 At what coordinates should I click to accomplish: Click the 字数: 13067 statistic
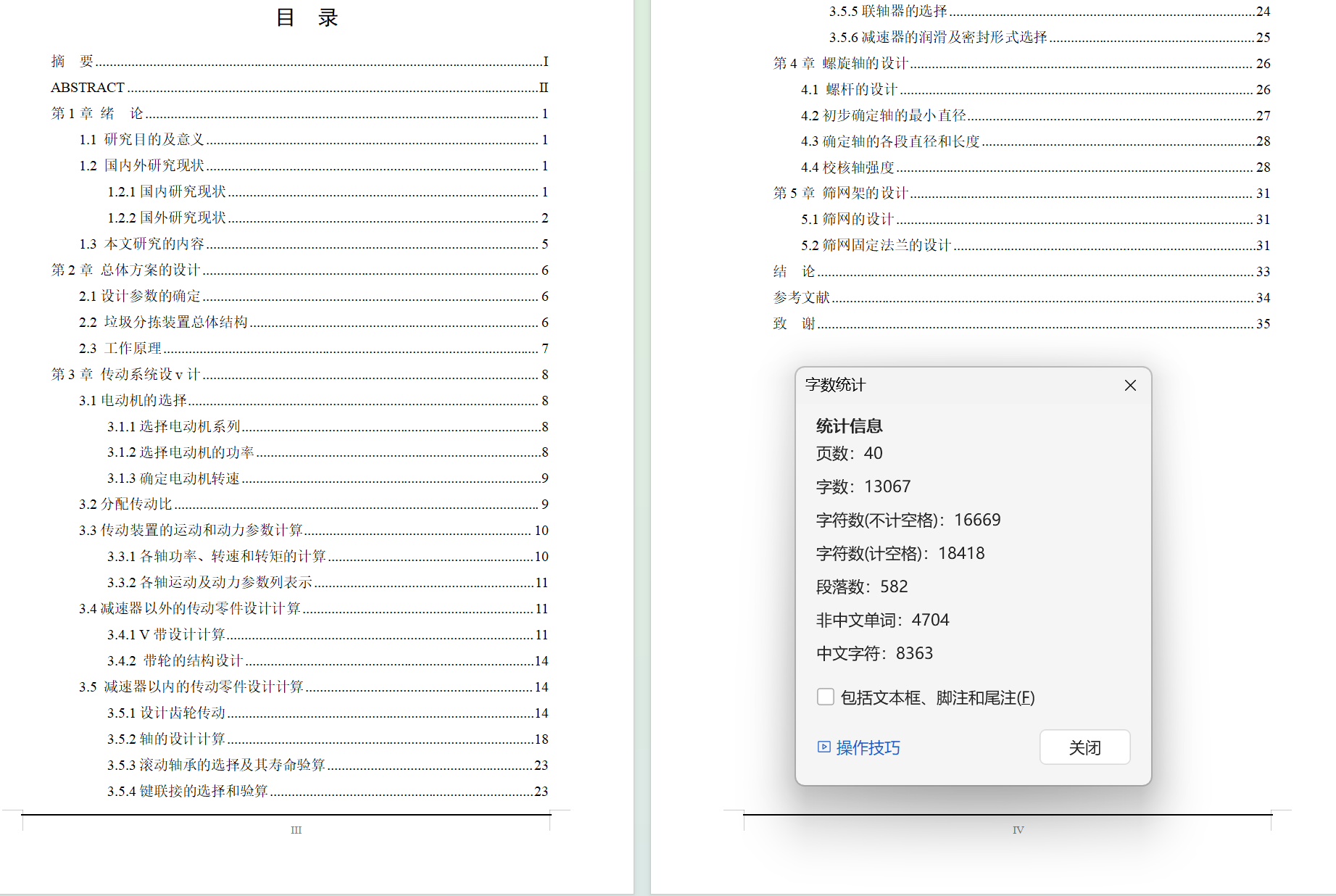863,487
